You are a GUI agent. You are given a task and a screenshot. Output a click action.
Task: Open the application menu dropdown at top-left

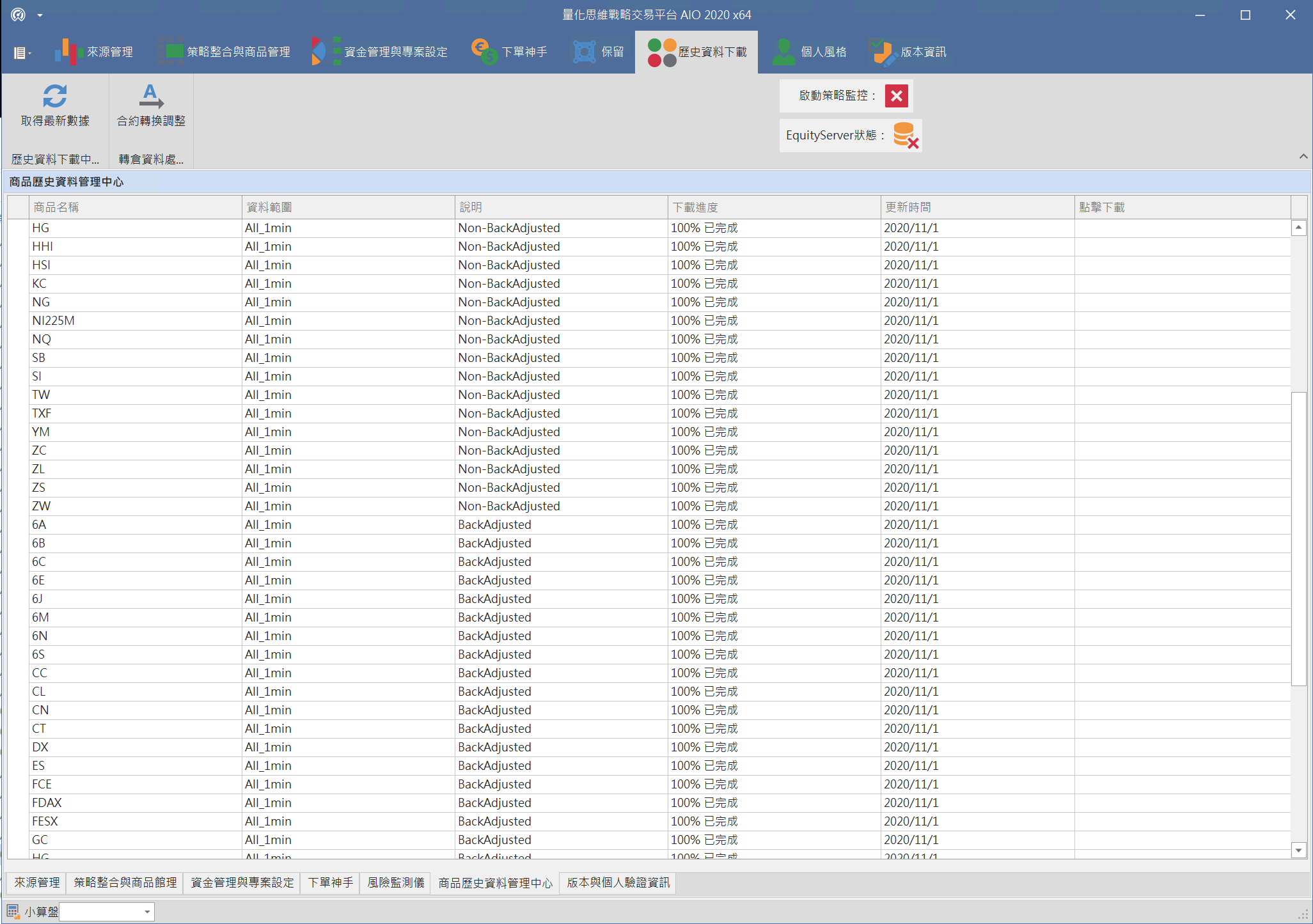point(21,53)
